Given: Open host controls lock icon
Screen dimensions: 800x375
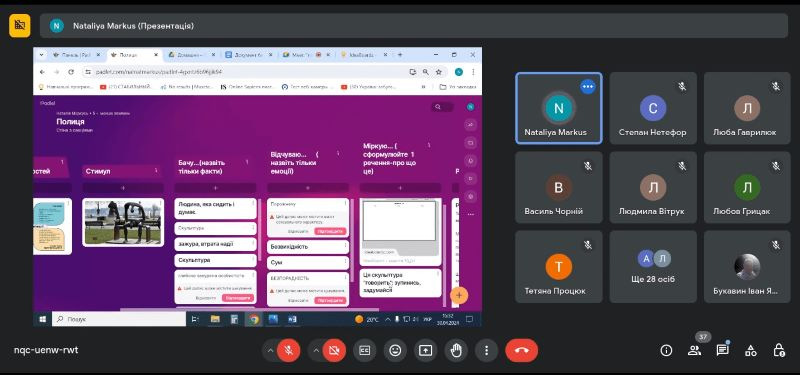Looking at the screenshot, I should coord(779,351).
